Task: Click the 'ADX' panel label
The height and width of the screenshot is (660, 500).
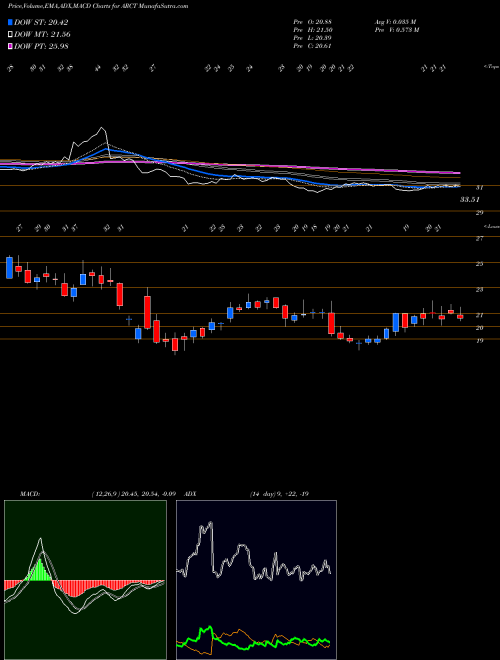Action: [x=191, y=494]
